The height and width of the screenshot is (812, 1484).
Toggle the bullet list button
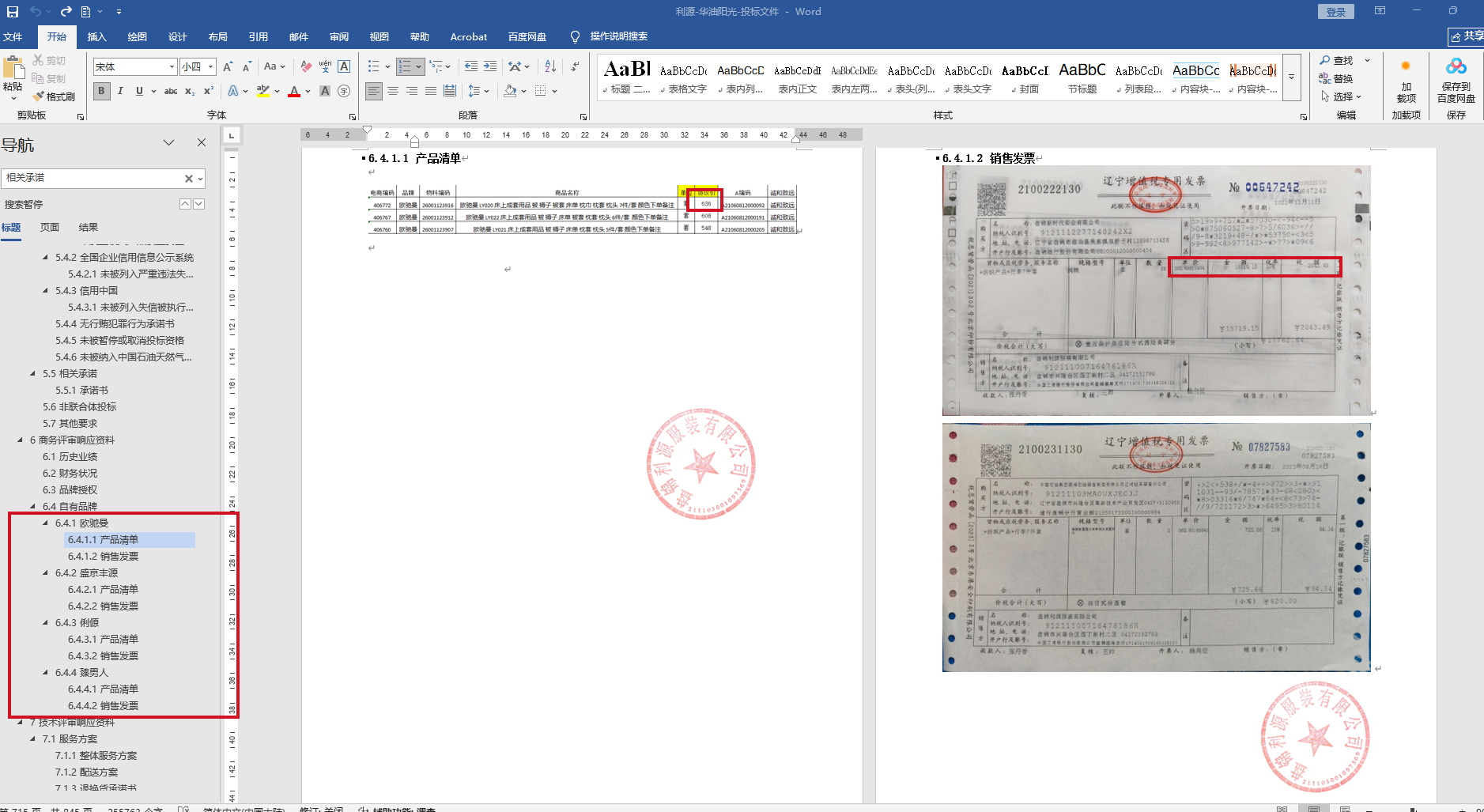[x=374, y=66]
